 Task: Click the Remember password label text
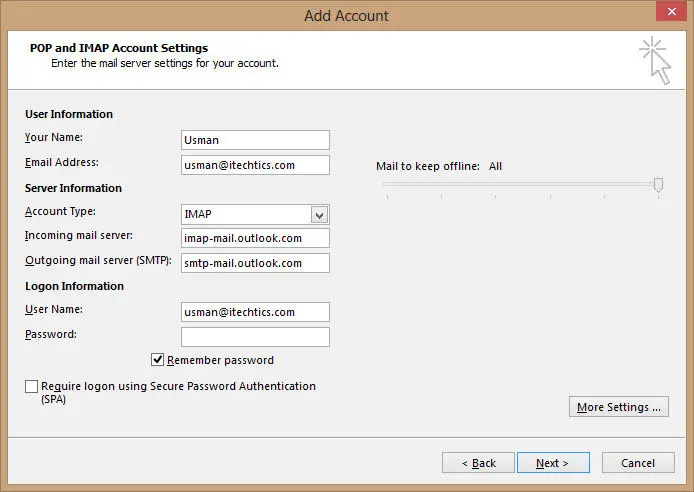tap(220, 360)
